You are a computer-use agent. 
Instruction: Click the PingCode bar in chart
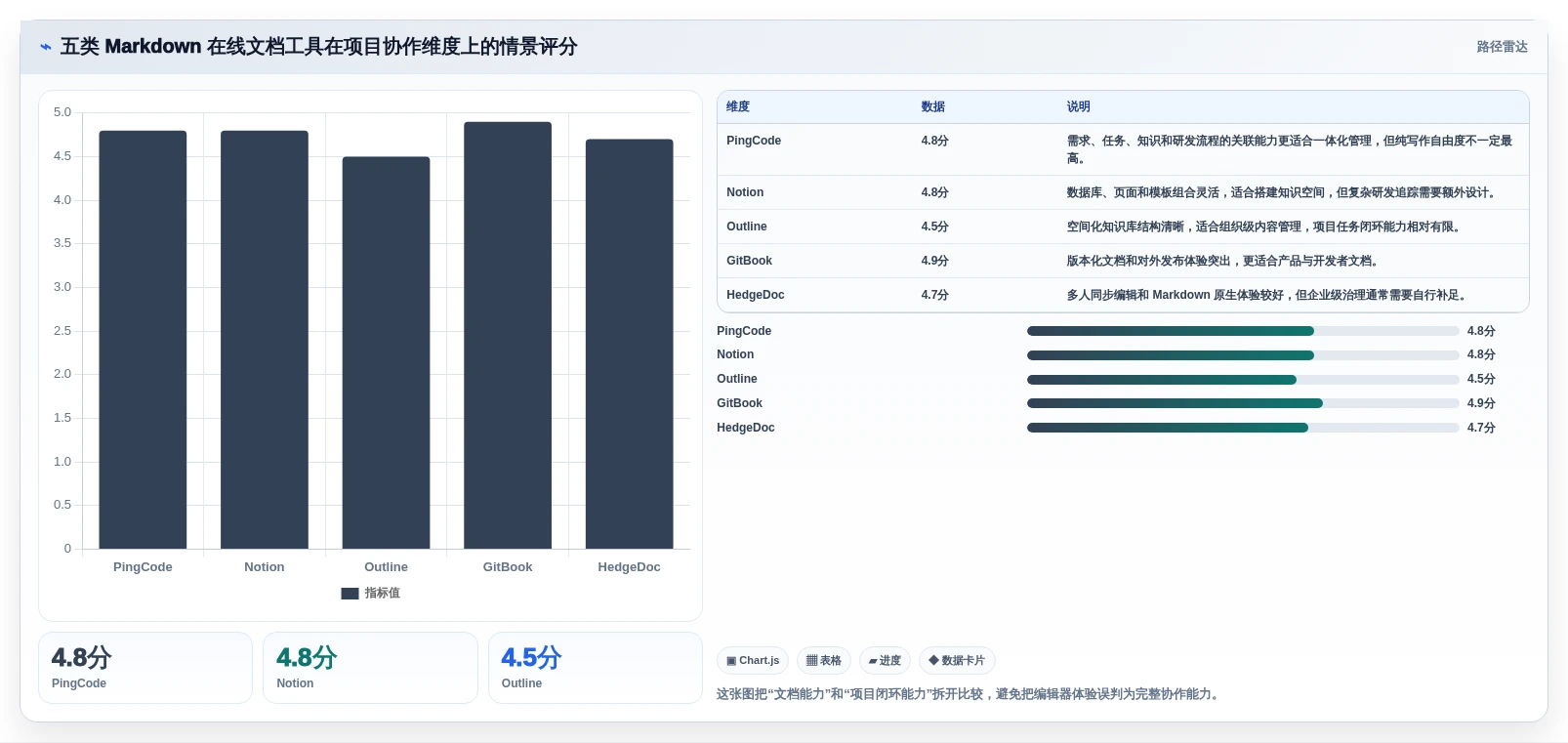[x=143, y=340]
